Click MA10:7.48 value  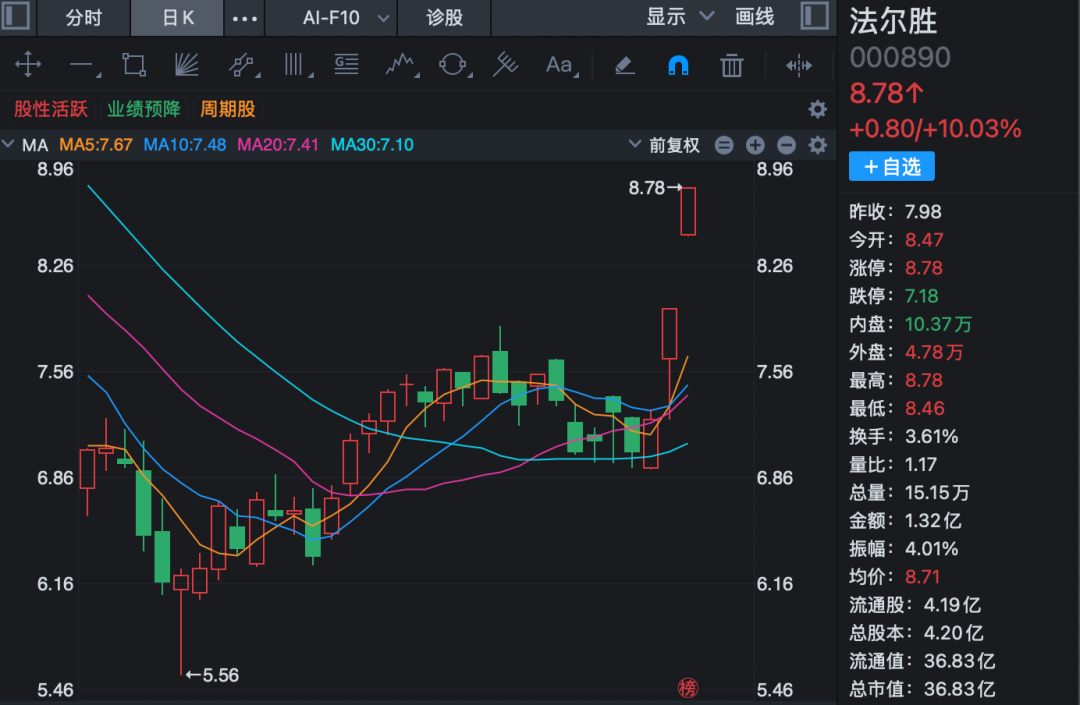[185, 145]
